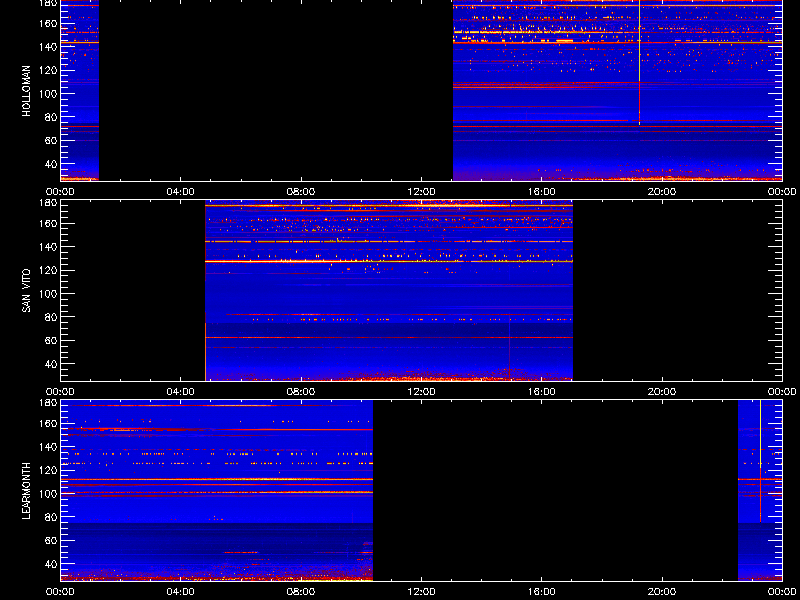Screen dimensions: 800x600
Task: Click the 16:00 time label below San Vito plot
Action: (x=541, y=392)
